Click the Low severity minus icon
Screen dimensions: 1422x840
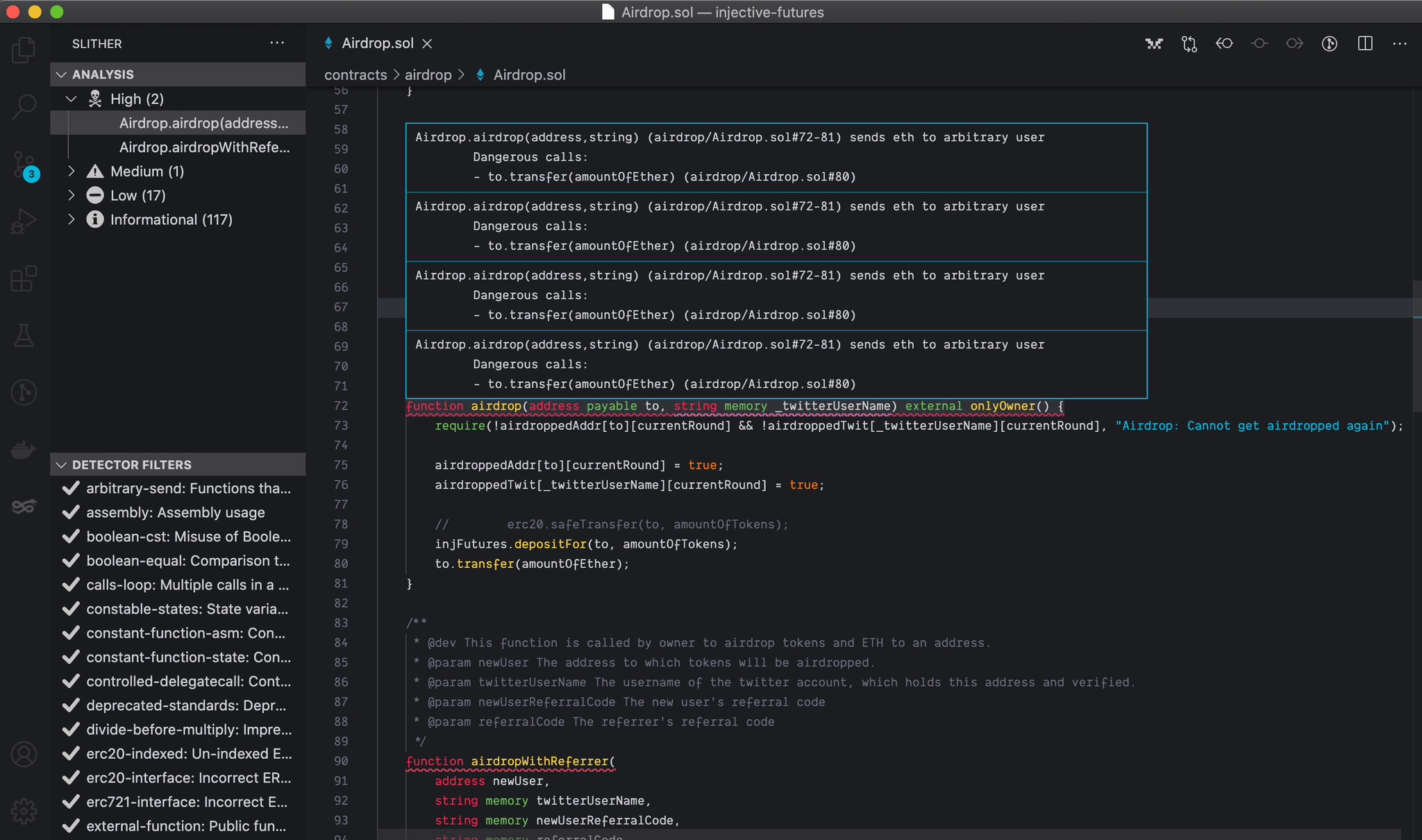tap(95, 195)
